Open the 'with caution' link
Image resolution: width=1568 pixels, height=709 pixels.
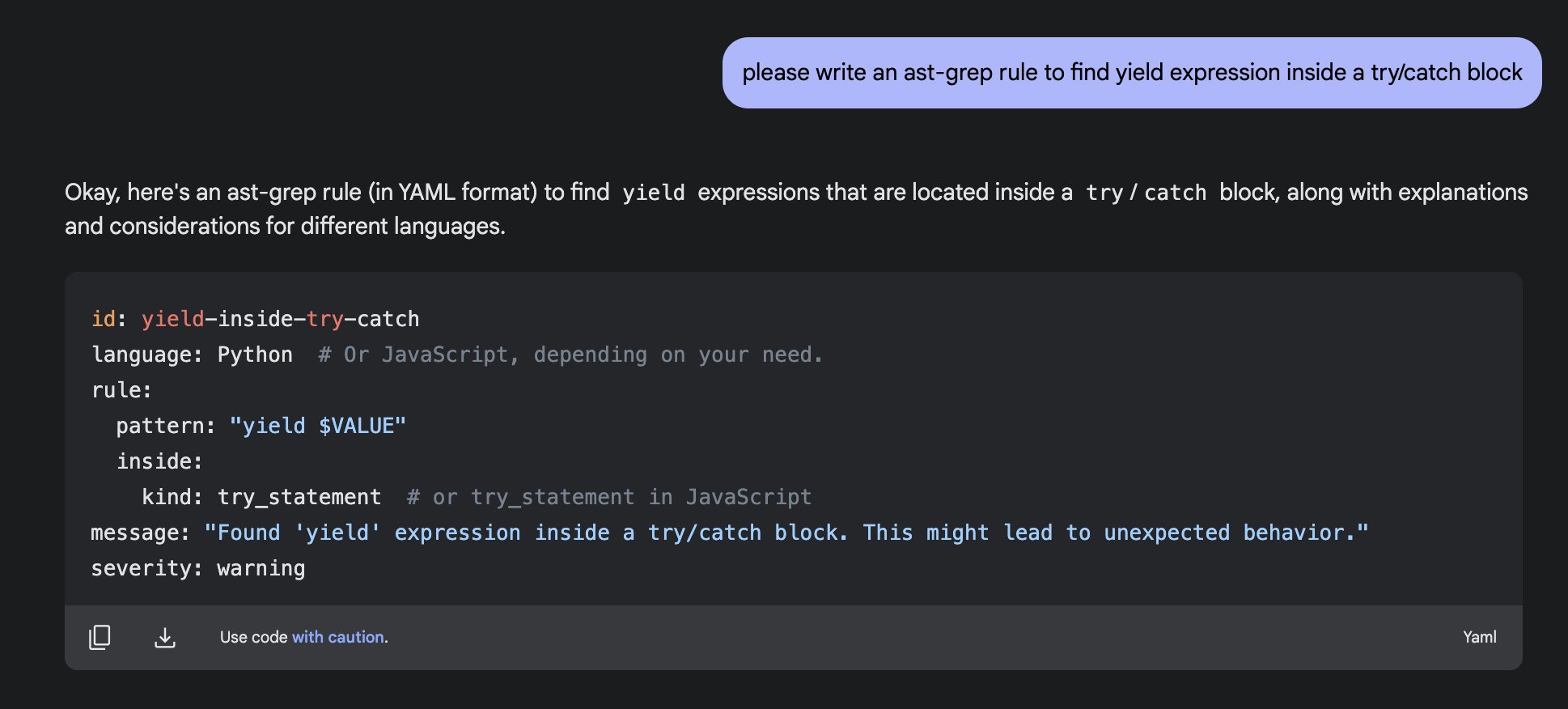pos(340,637)
